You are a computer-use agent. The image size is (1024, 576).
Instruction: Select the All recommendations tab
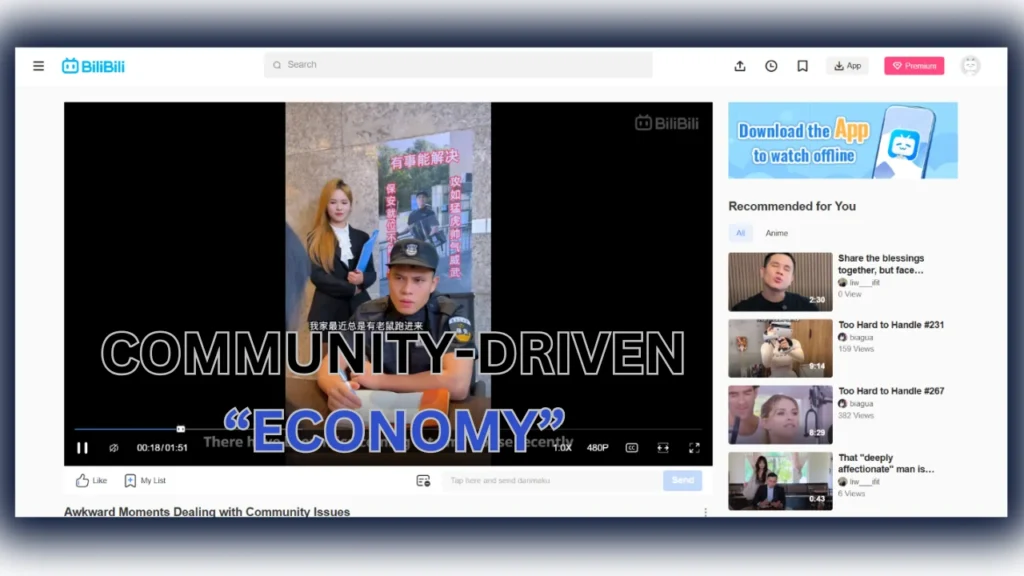coord(740,233)
